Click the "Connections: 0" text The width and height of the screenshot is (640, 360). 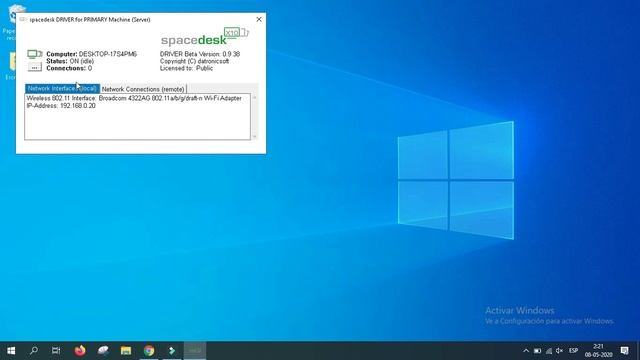click(69, 68)
